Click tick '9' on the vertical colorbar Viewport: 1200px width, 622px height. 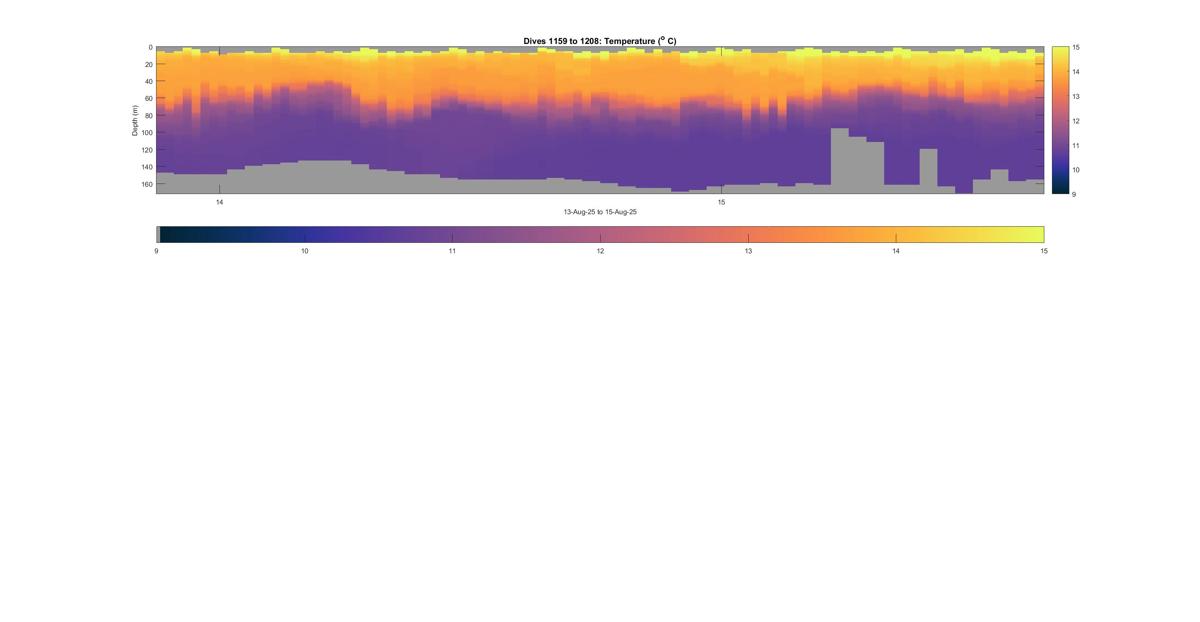pos(1073,193)
